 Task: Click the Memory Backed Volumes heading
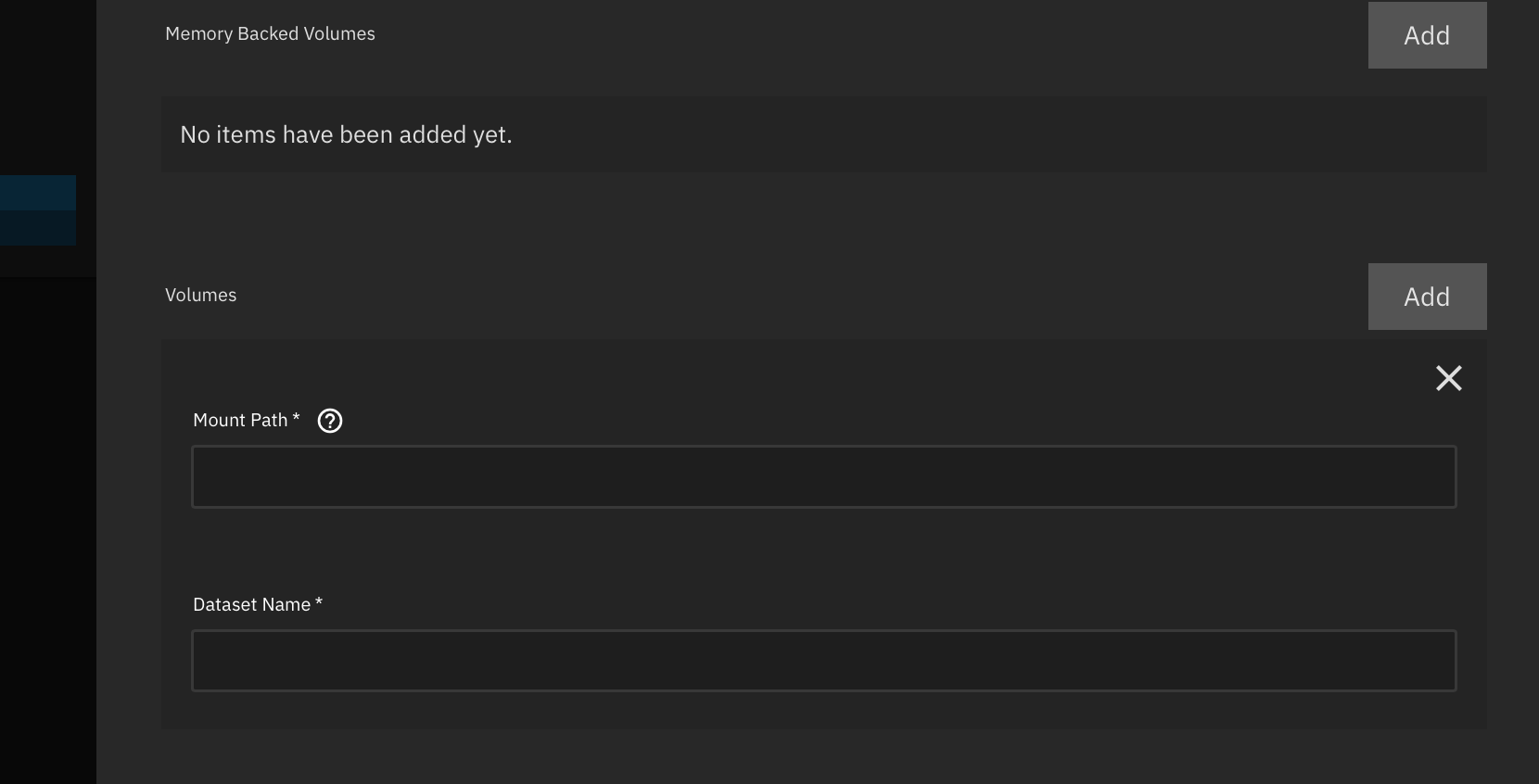click(270, 33)
